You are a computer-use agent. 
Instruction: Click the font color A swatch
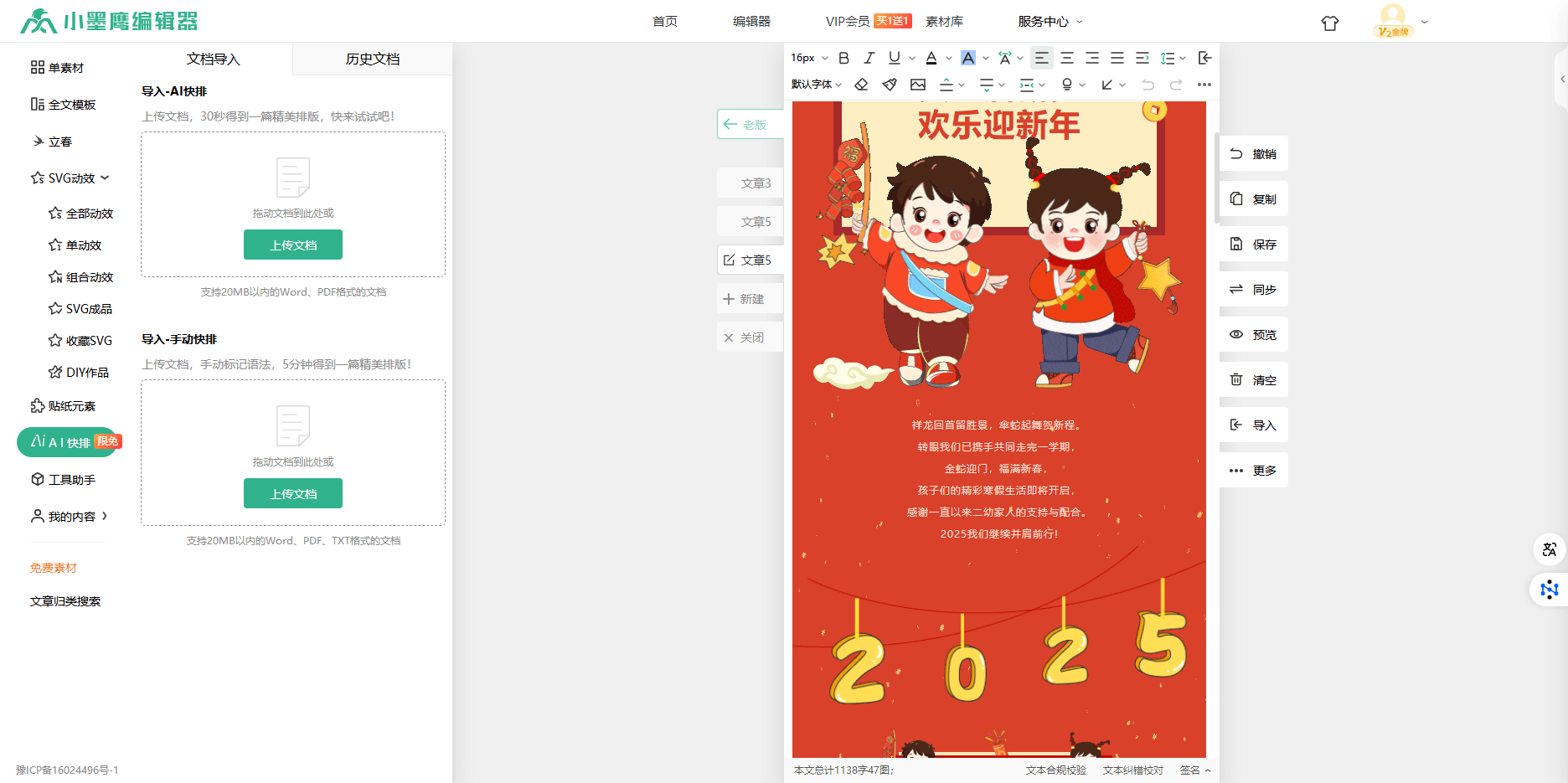(931, 58)
